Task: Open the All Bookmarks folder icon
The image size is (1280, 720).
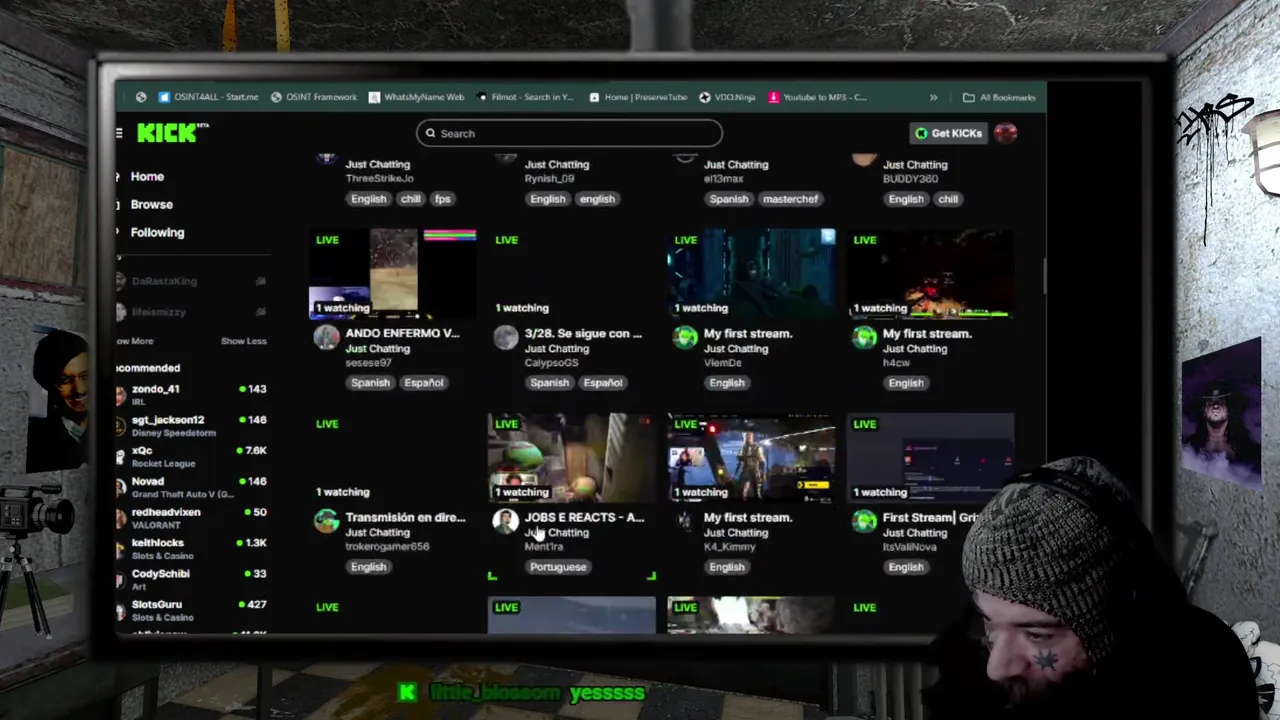Action: point(968,97)
